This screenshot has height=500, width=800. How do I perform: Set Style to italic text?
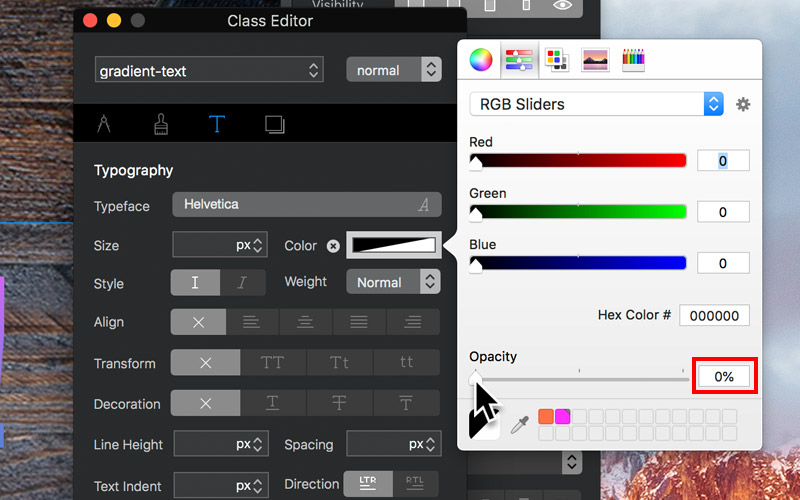[243, 283]
